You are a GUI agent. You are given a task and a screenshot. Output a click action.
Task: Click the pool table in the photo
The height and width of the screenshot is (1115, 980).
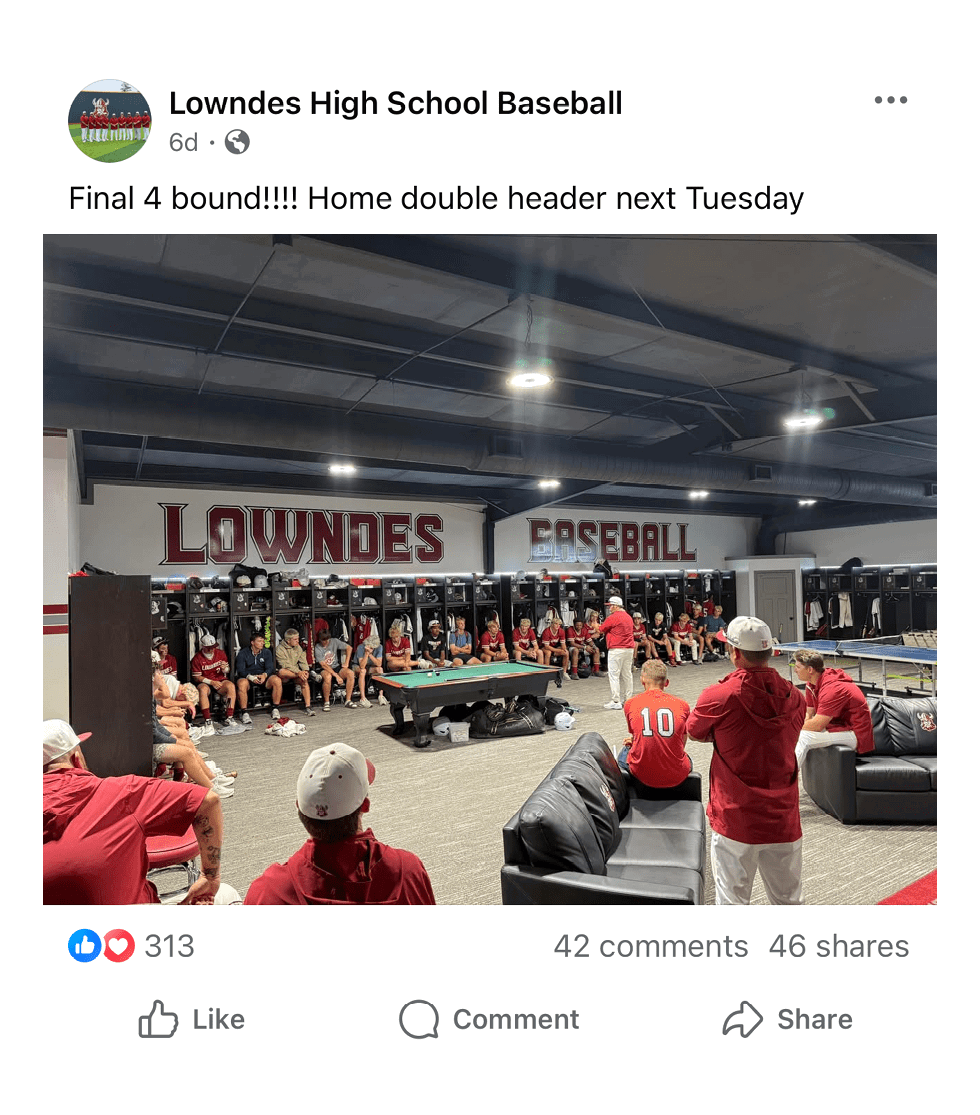467,698
